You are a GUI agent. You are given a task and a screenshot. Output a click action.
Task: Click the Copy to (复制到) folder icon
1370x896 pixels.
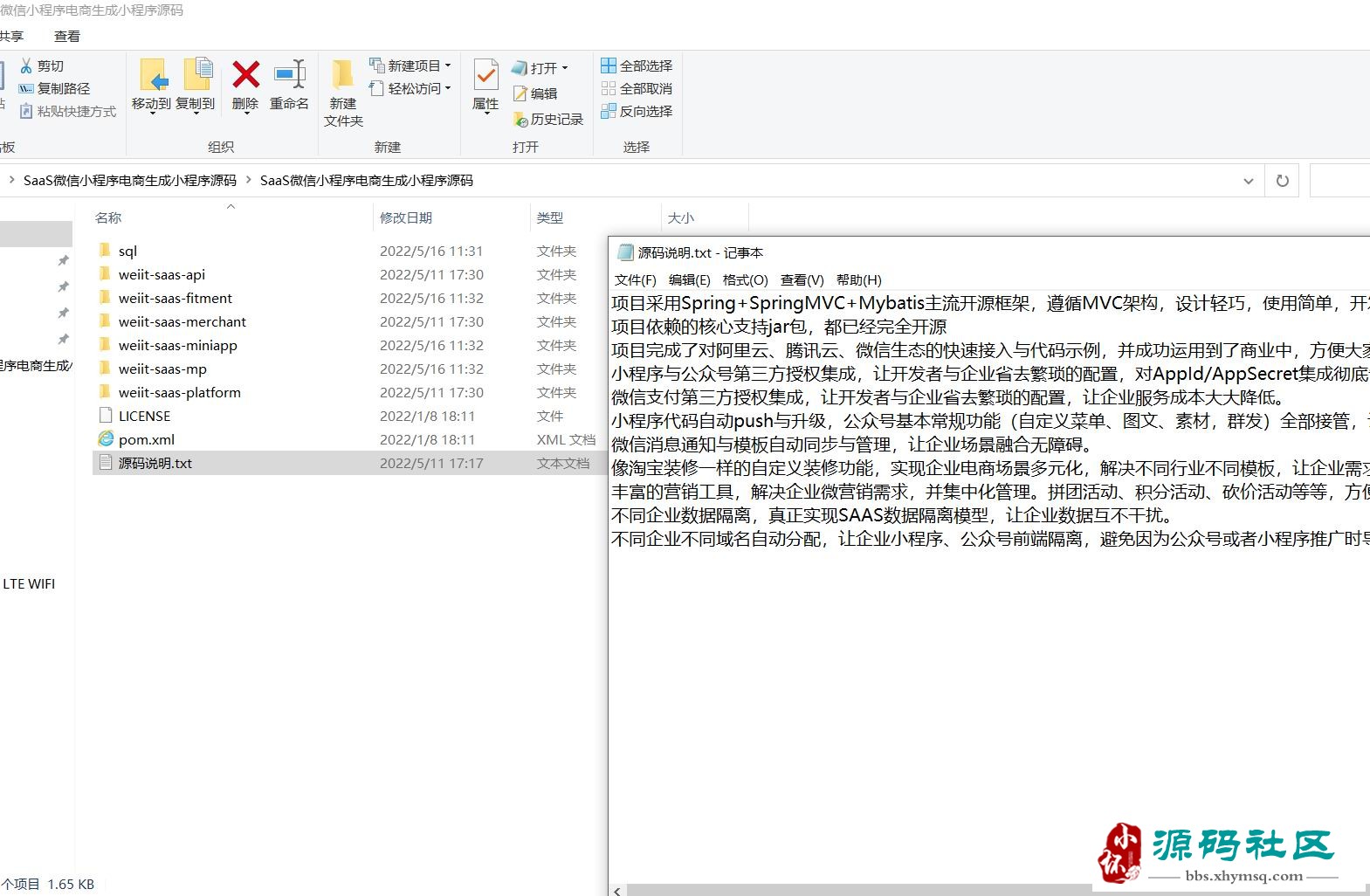197,74
